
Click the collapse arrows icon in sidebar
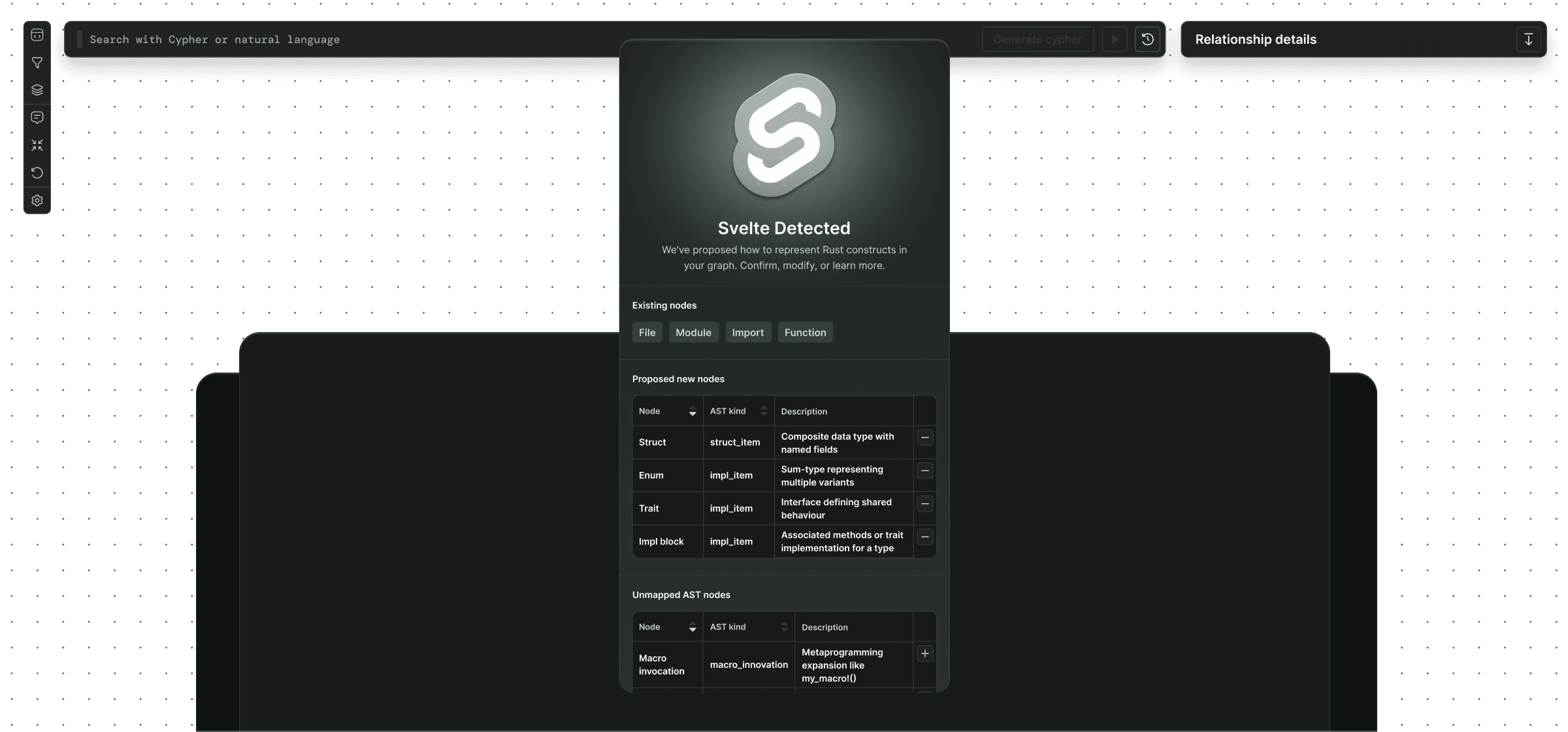(x=37, y=145)
